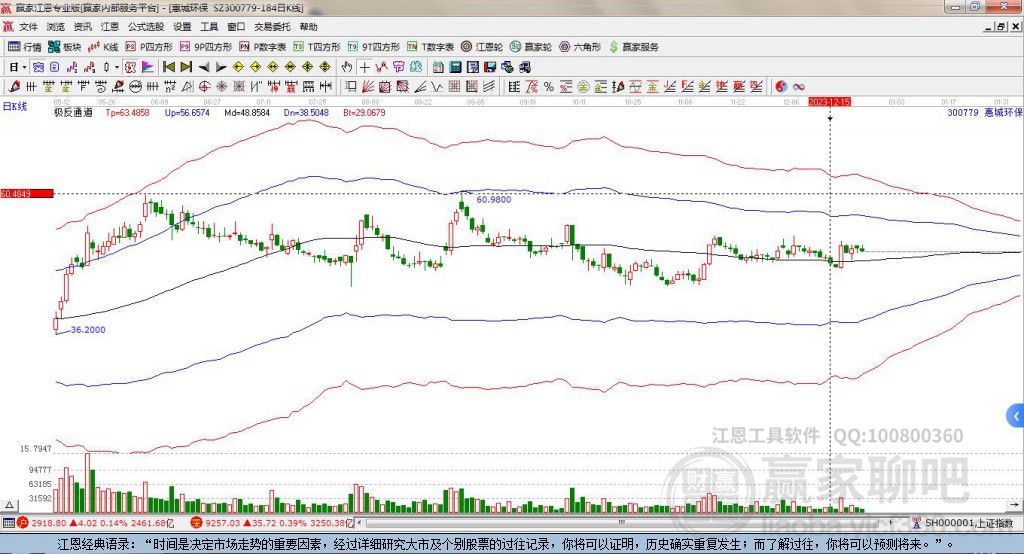Open the 江恩 menu

click(x=110, y=27)
